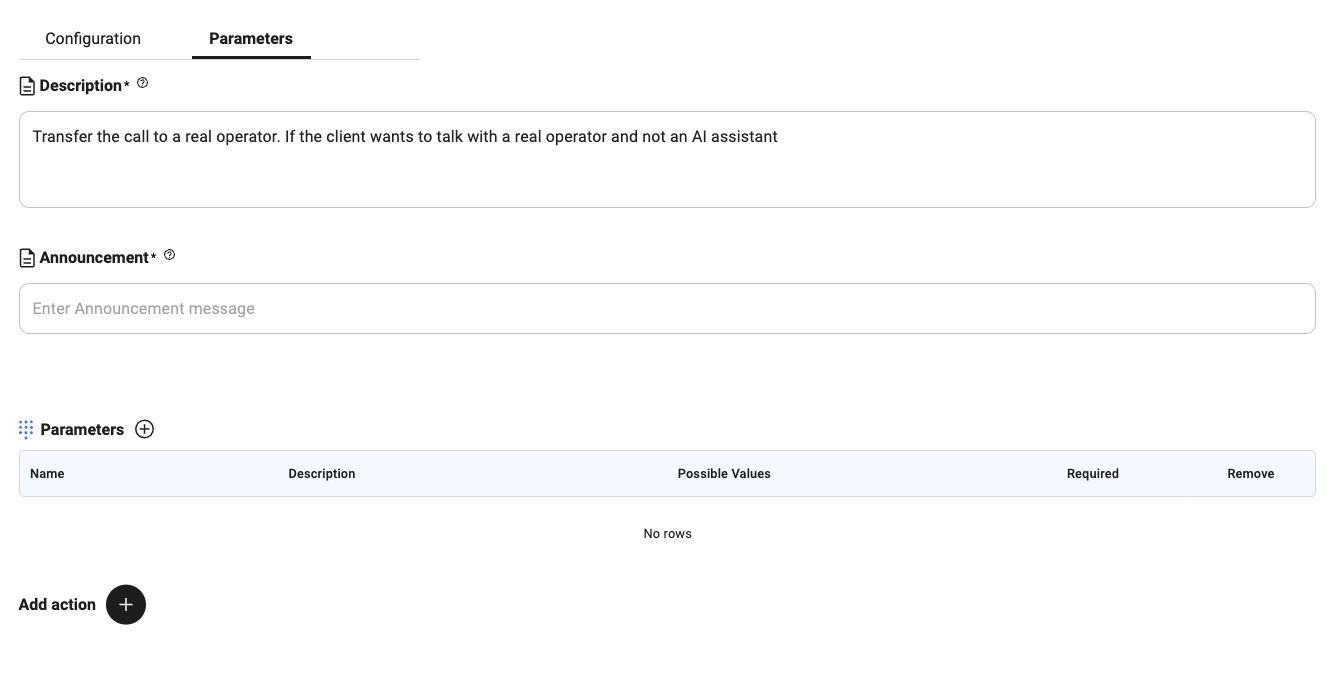Add a parameter using the circled plus icon

point(145,429)
